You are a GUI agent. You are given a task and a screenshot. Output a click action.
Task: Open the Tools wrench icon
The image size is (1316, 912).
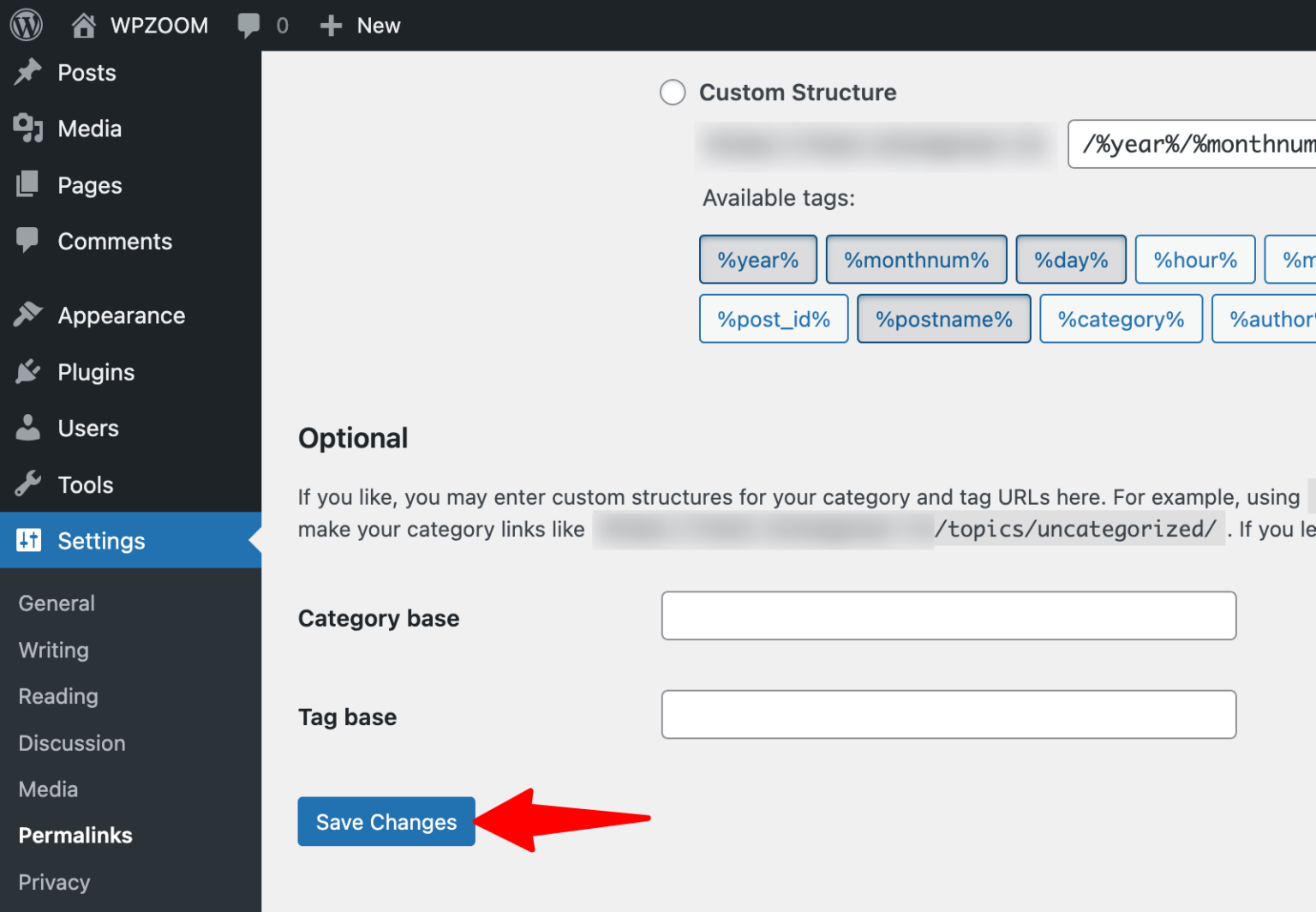point(27,484)
